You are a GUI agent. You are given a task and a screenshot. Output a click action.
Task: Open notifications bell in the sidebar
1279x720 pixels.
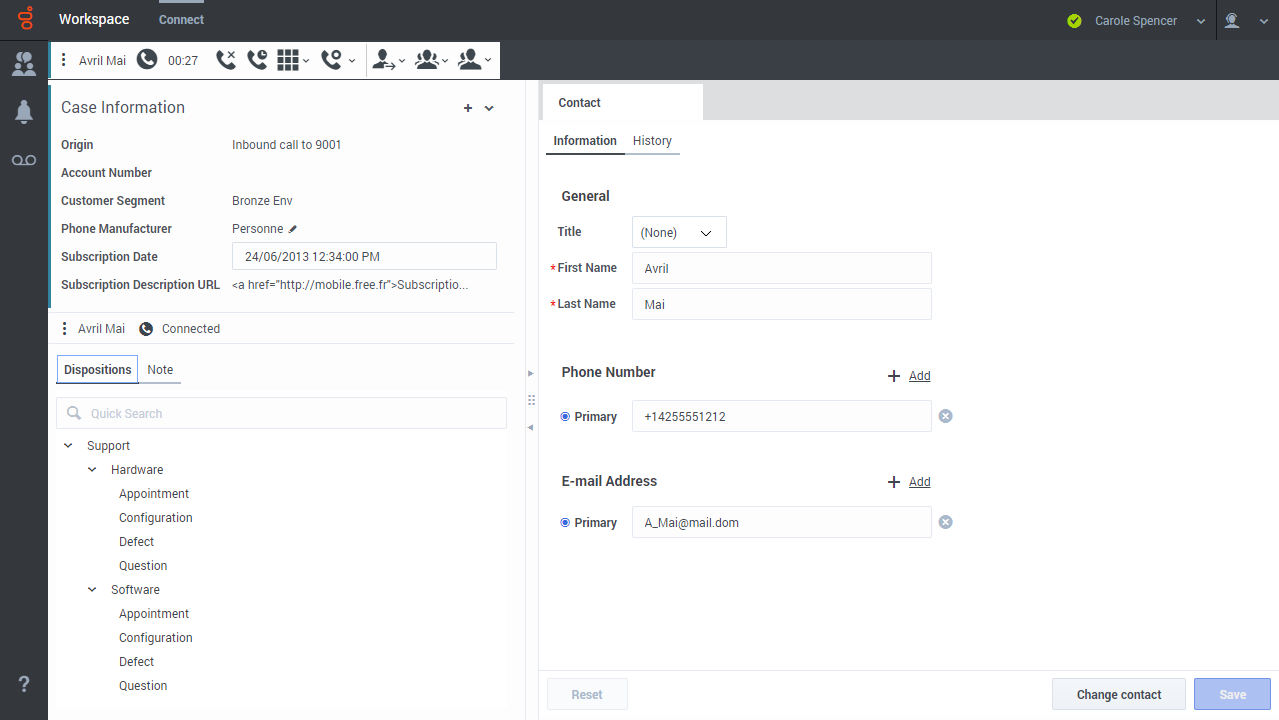24,112
